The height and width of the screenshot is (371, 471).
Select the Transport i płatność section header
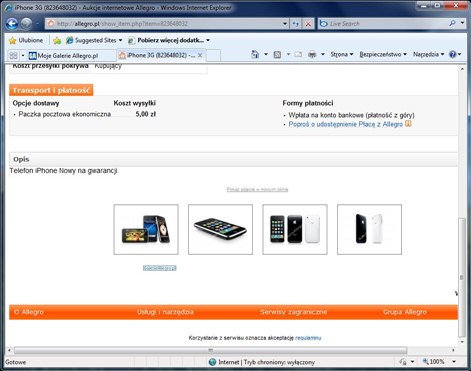(51, 90)
